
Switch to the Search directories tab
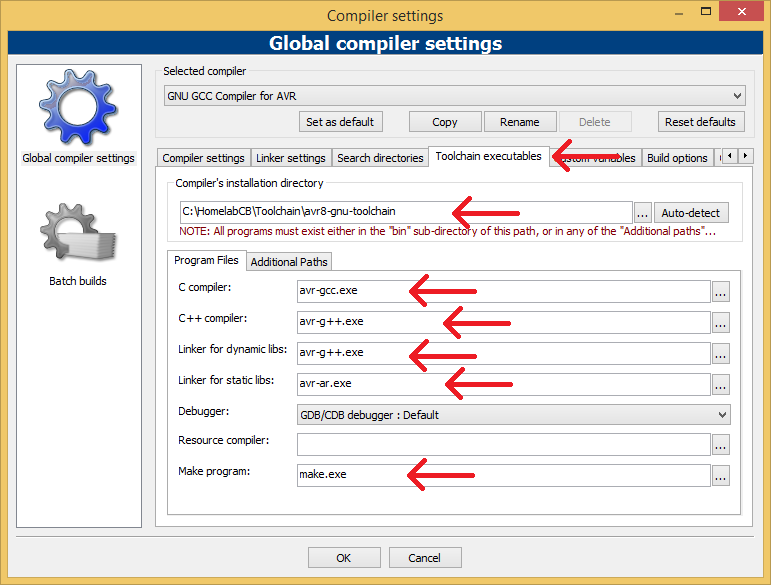coord(380,158)
